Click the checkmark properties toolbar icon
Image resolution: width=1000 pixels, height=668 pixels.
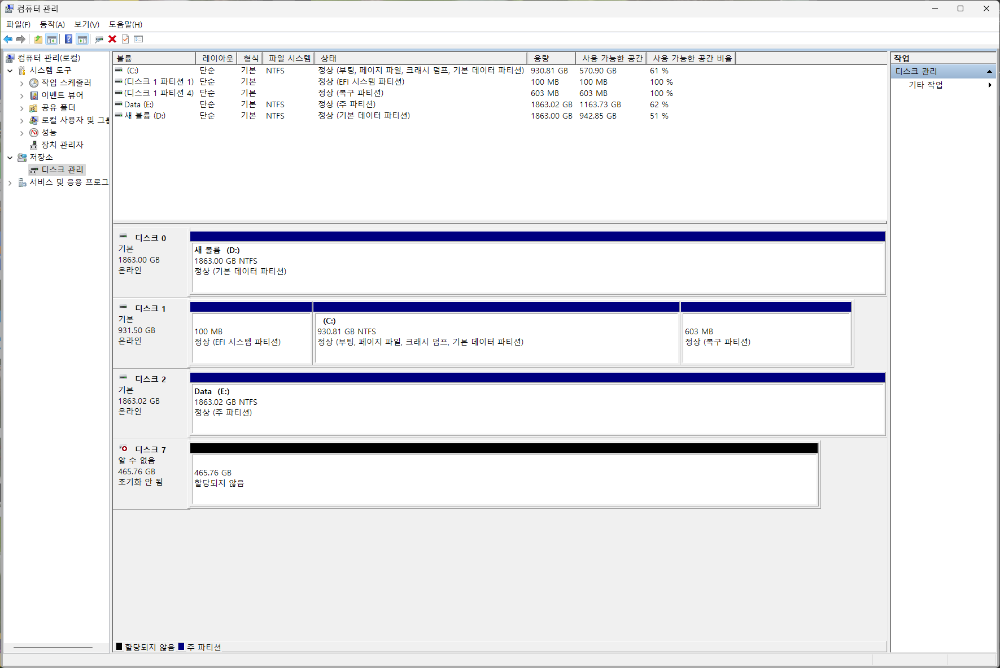(x=126, y=40)
